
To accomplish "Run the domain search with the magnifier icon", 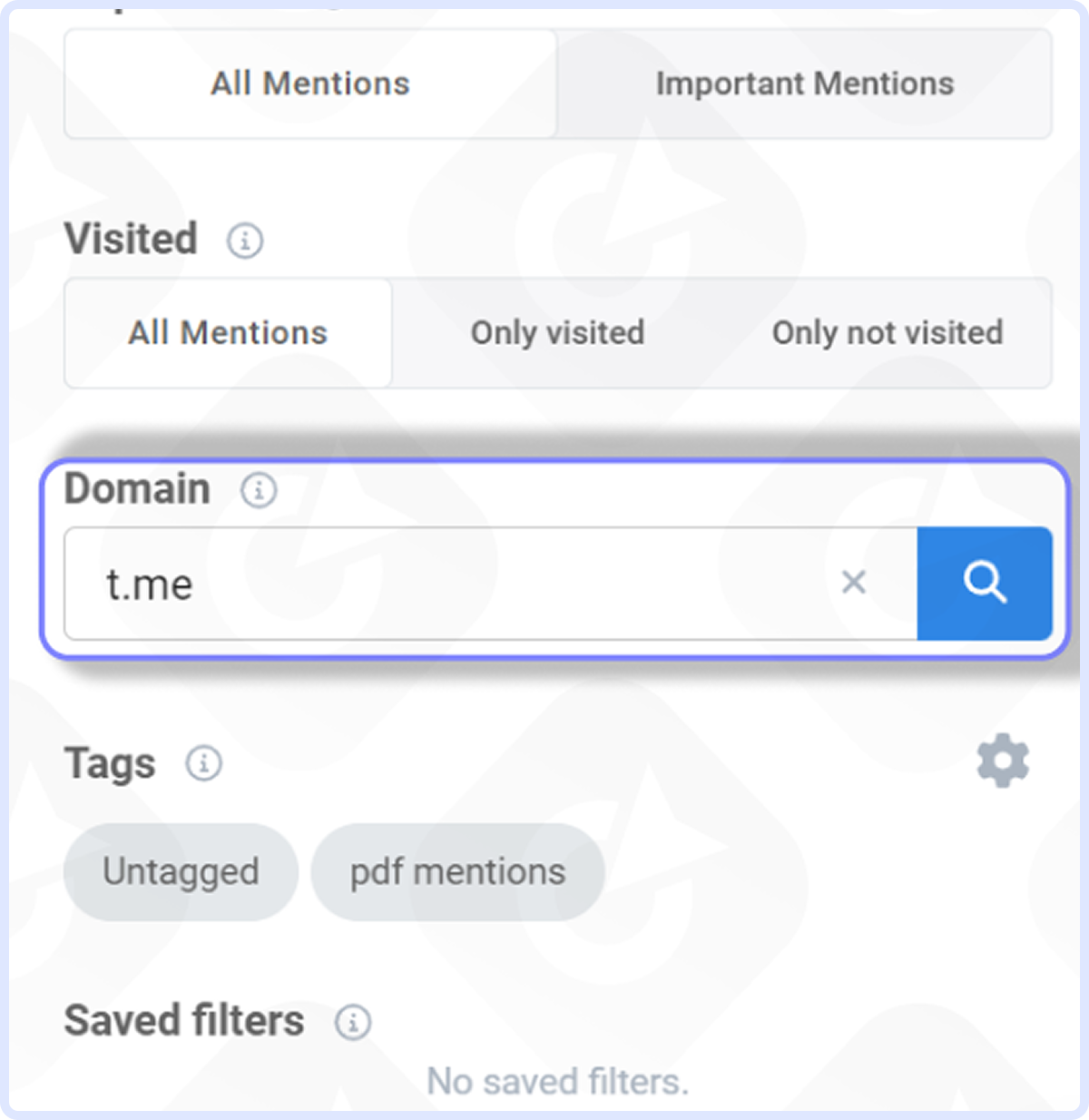I will tap(985, 584).
